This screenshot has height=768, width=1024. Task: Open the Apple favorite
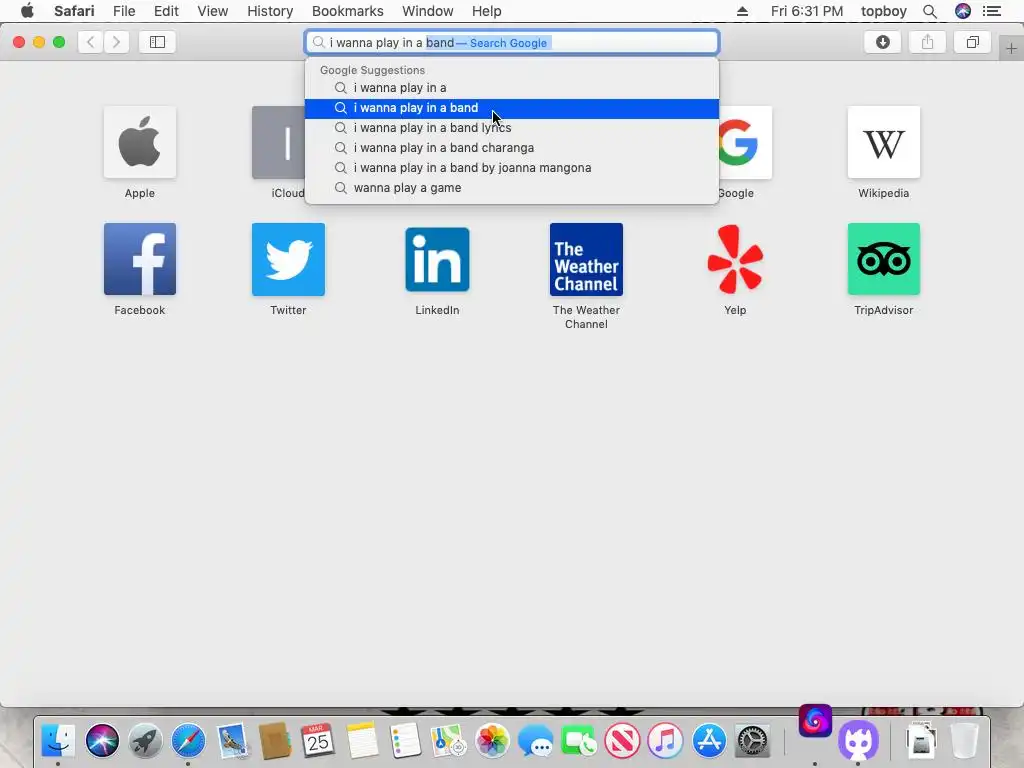140,142
